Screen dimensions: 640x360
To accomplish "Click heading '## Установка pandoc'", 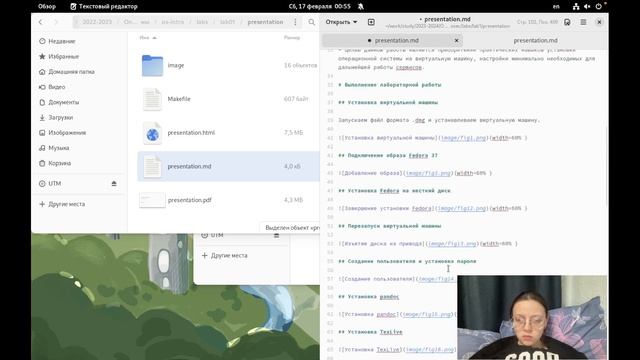I will click(369, 297).
